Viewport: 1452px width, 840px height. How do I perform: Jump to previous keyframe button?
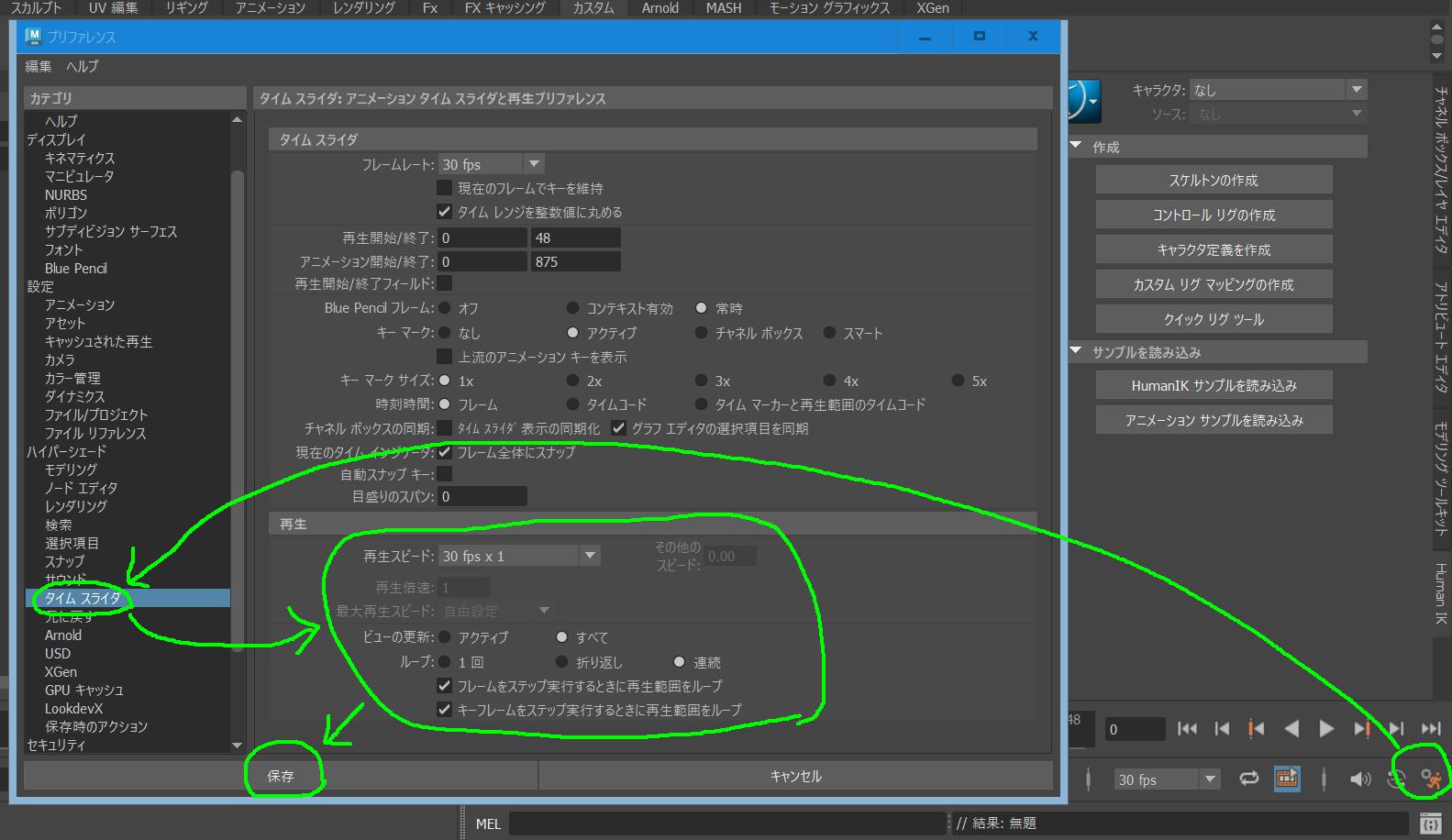(1256, 729)
